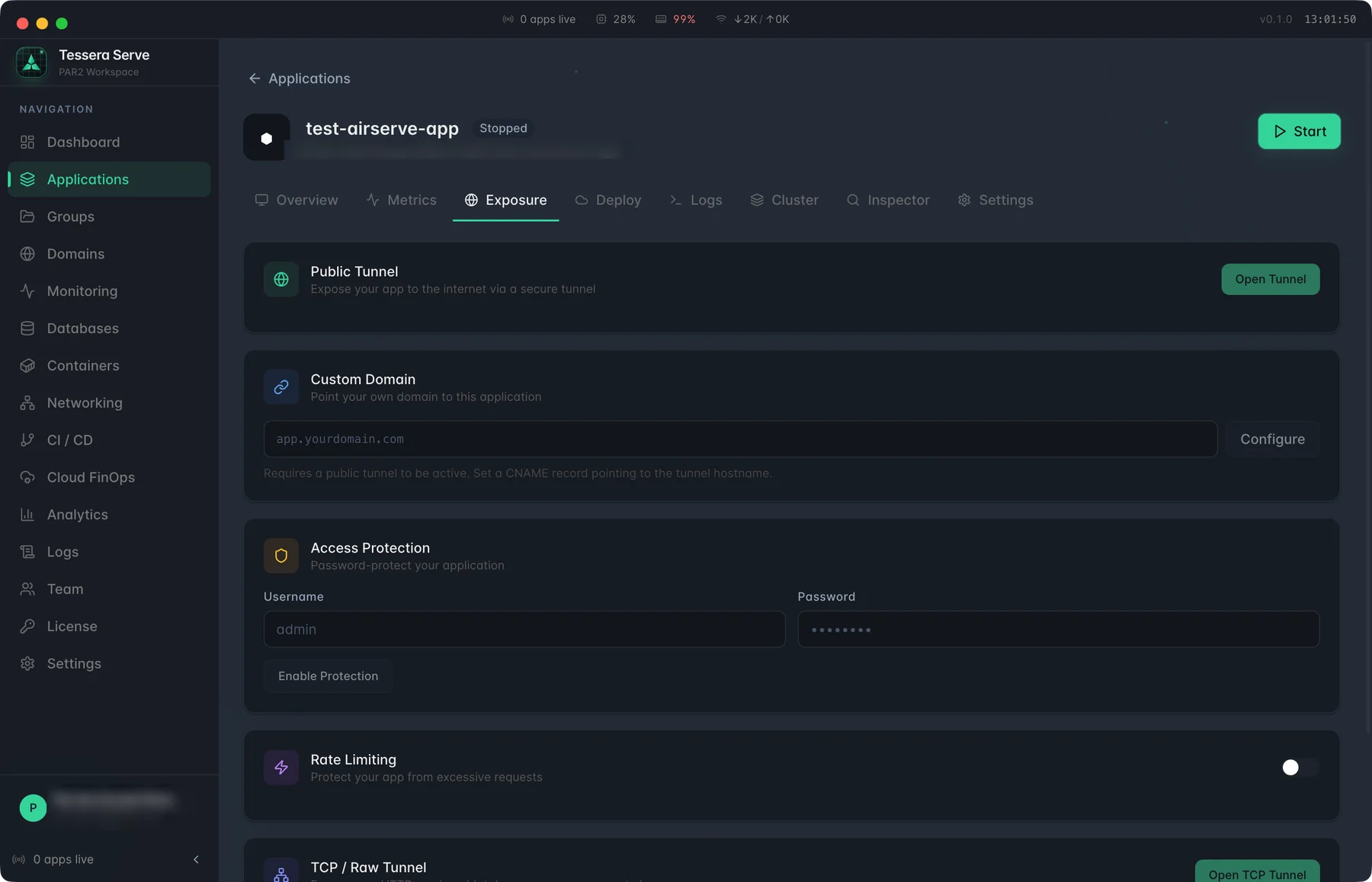Screen dimensions: 1372x882
Task: Click the Tessera Serve logo icon
Action: (31, 63)
